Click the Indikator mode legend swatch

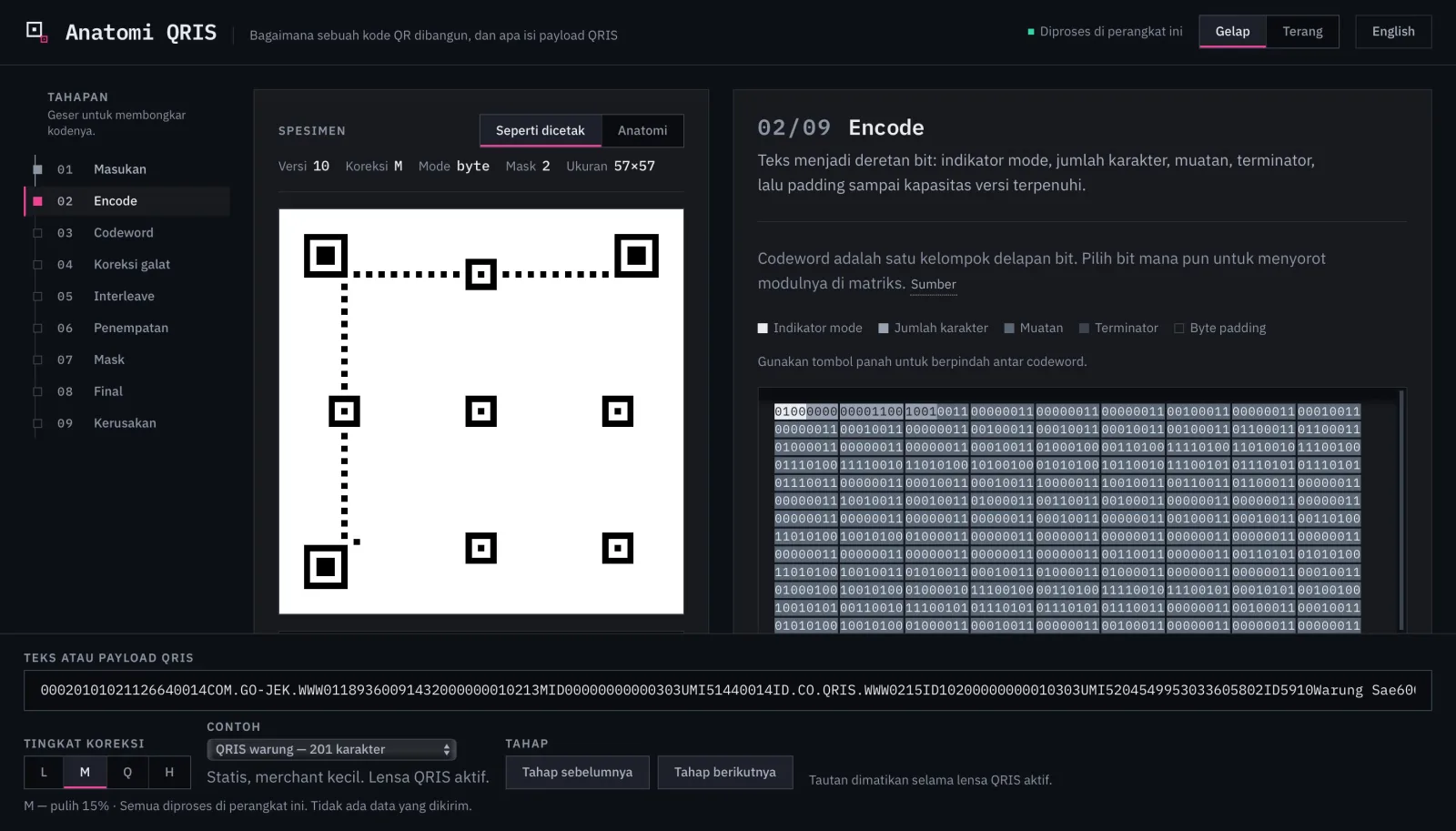[763, 329]
